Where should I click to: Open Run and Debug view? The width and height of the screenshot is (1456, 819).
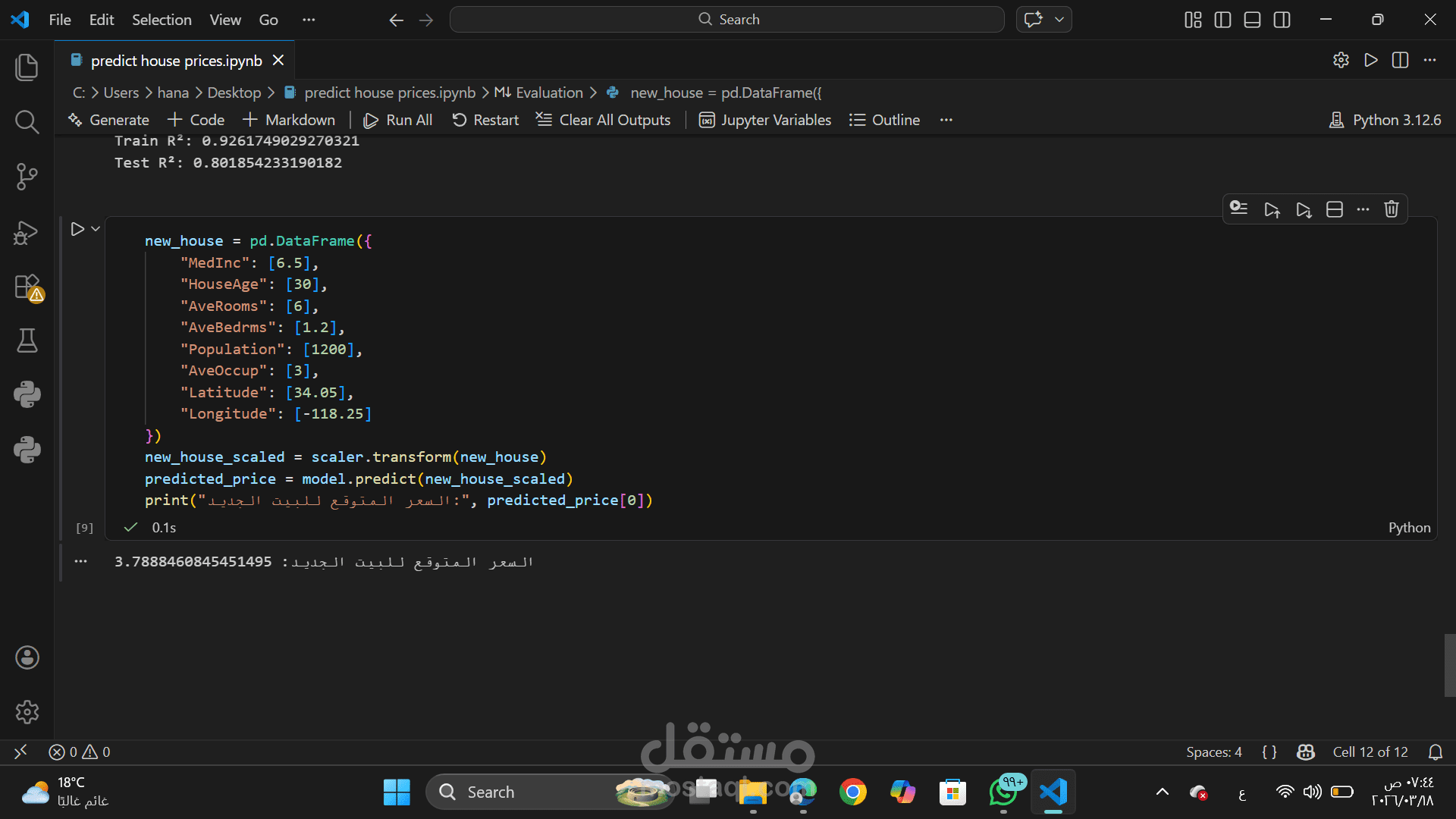(27, 231)
